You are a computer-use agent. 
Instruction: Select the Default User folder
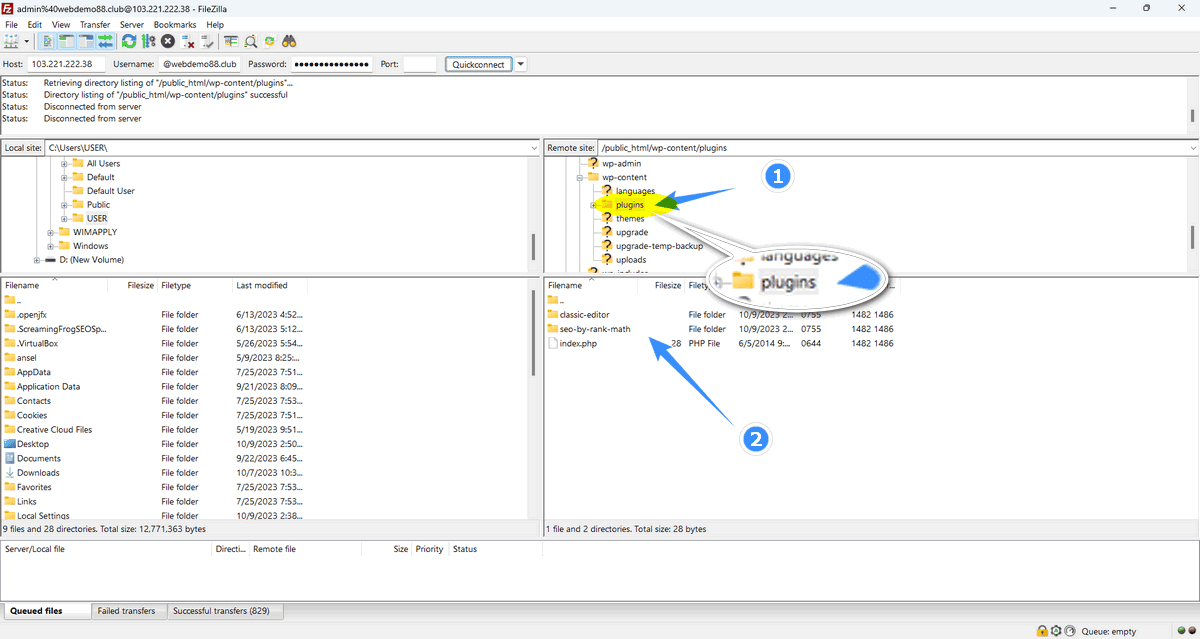(110, 191)
